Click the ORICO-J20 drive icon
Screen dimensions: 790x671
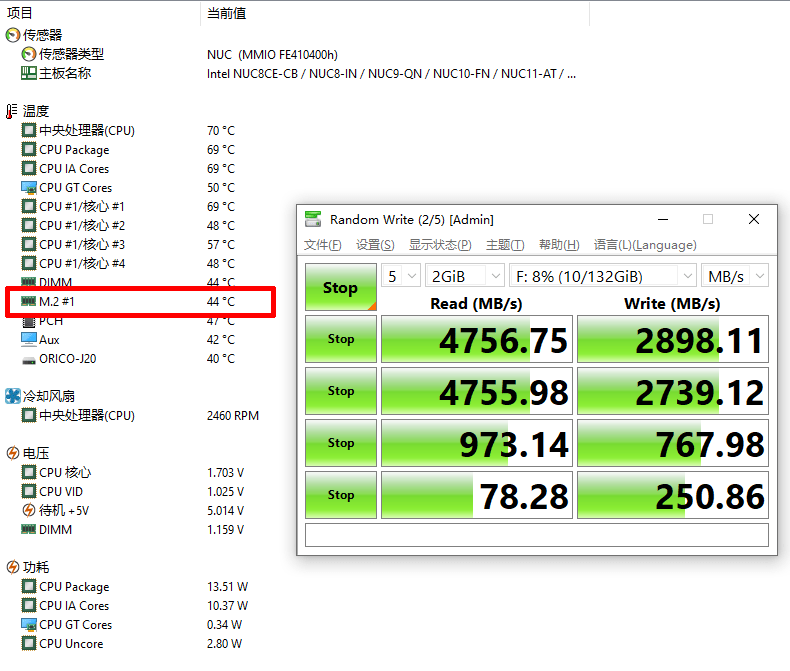29,360
